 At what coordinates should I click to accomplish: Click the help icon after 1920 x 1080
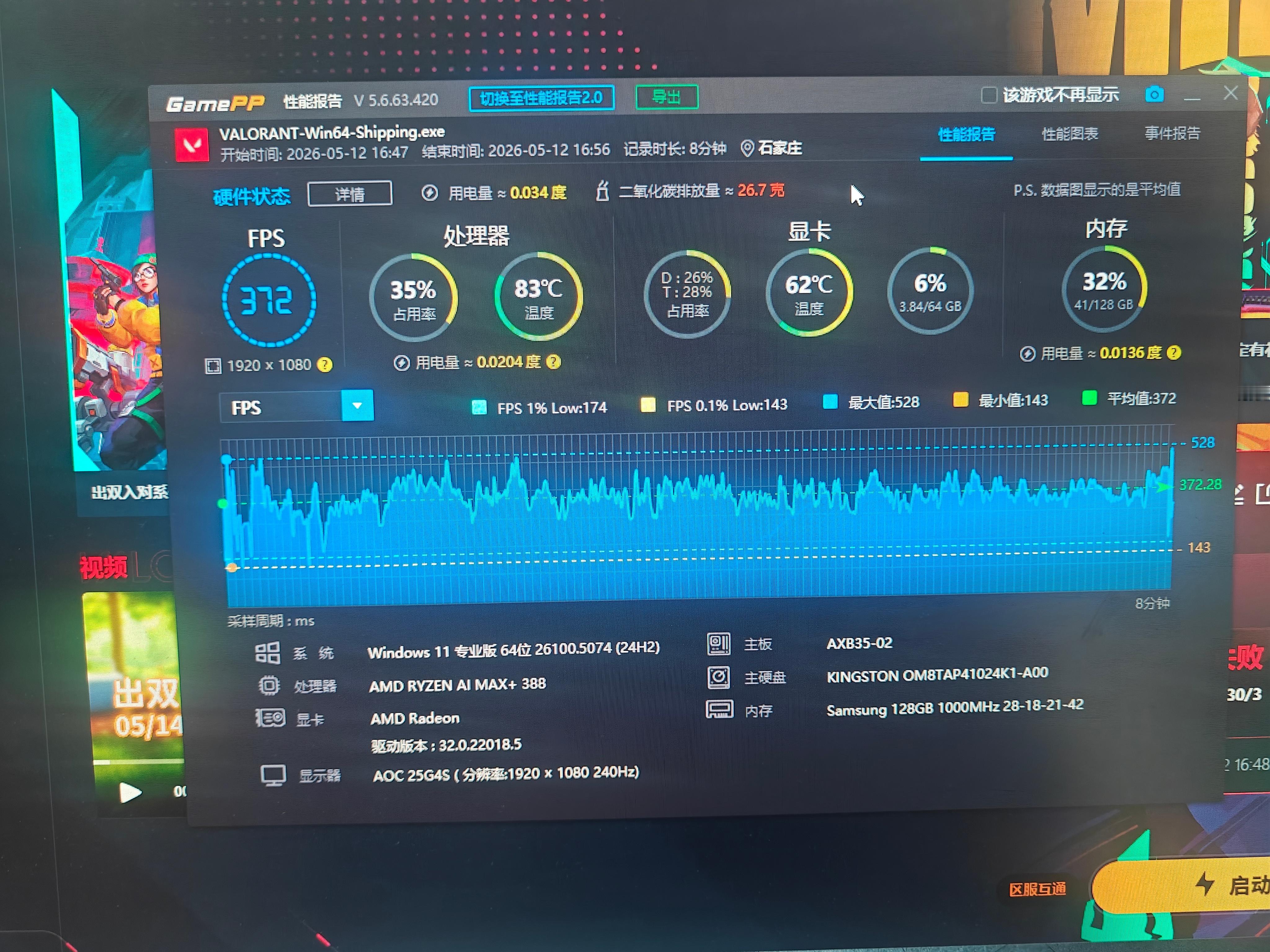pos(325,364)
